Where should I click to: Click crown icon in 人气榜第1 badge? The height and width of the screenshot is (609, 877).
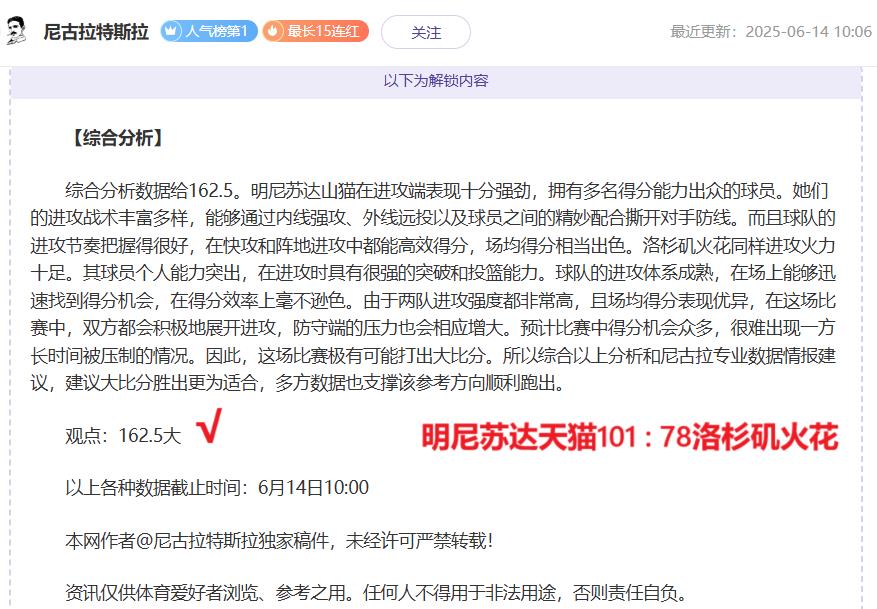click(x=171, y=31)
